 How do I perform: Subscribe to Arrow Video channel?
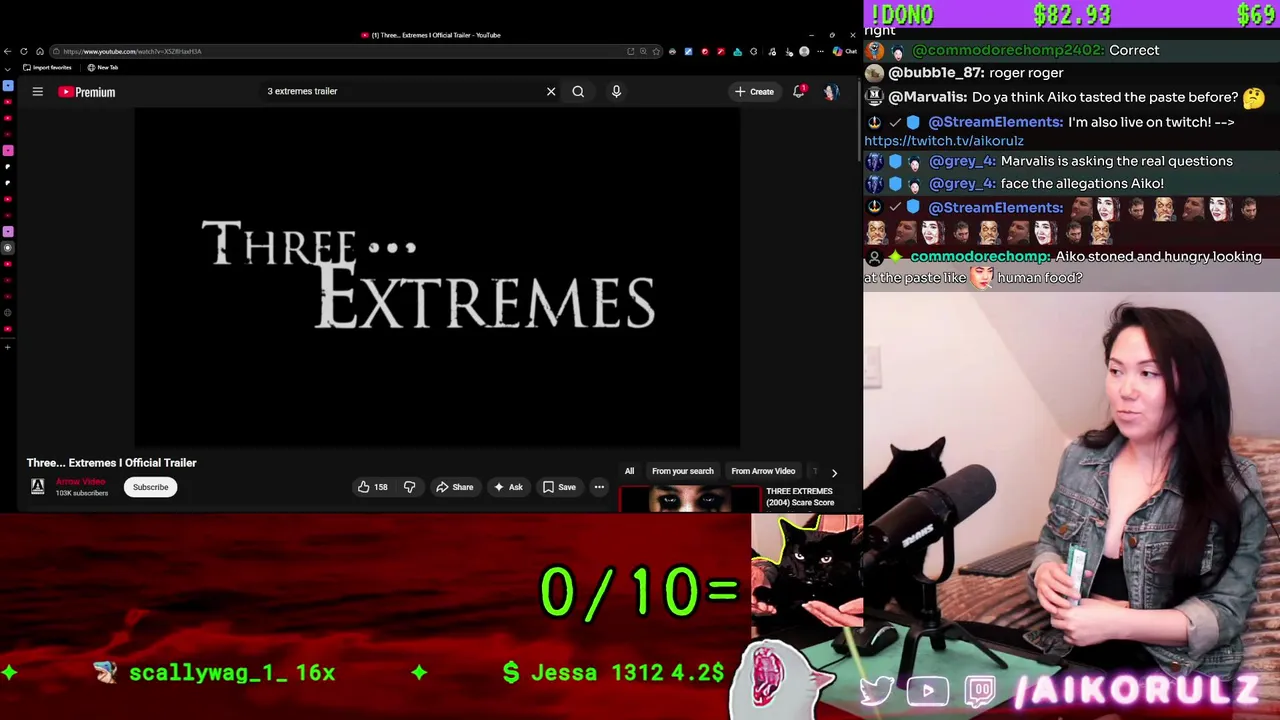click(151, 487)
